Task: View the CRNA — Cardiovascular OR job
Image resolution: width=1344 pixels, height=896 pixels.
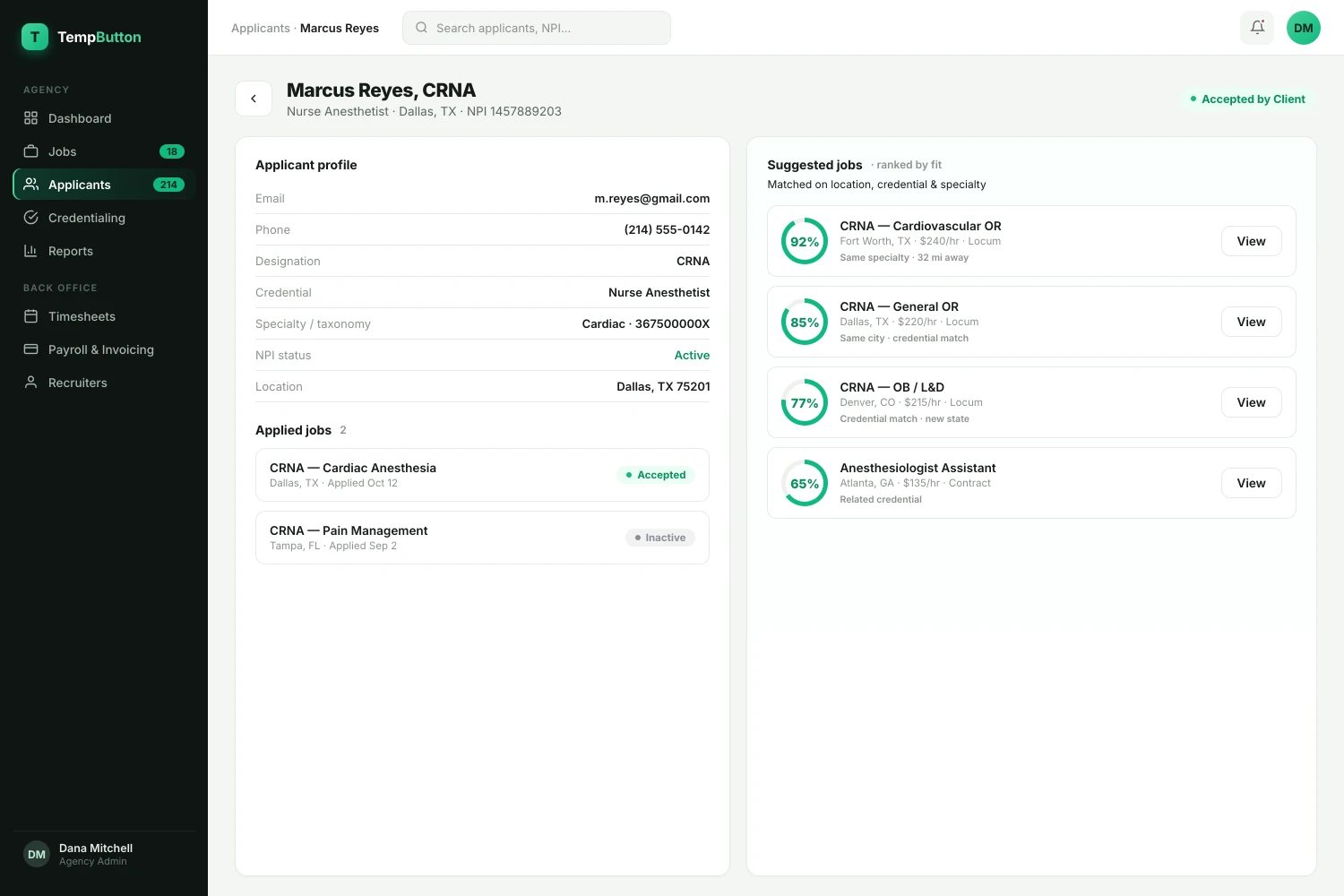Action: pos(1252,241)
